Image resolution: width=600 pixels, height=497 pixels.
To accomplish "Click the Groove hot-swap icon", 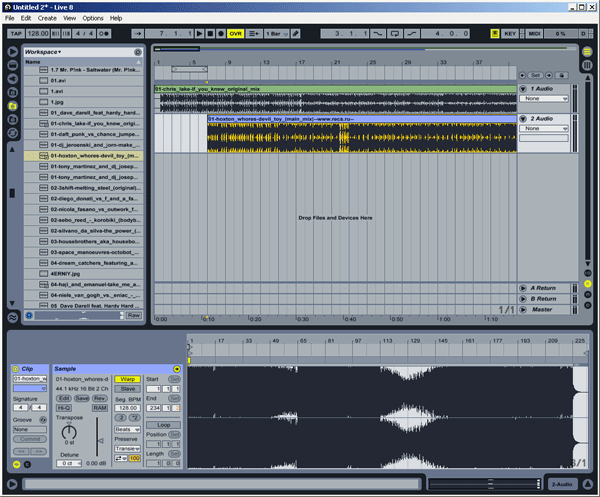I will [42, 421].
